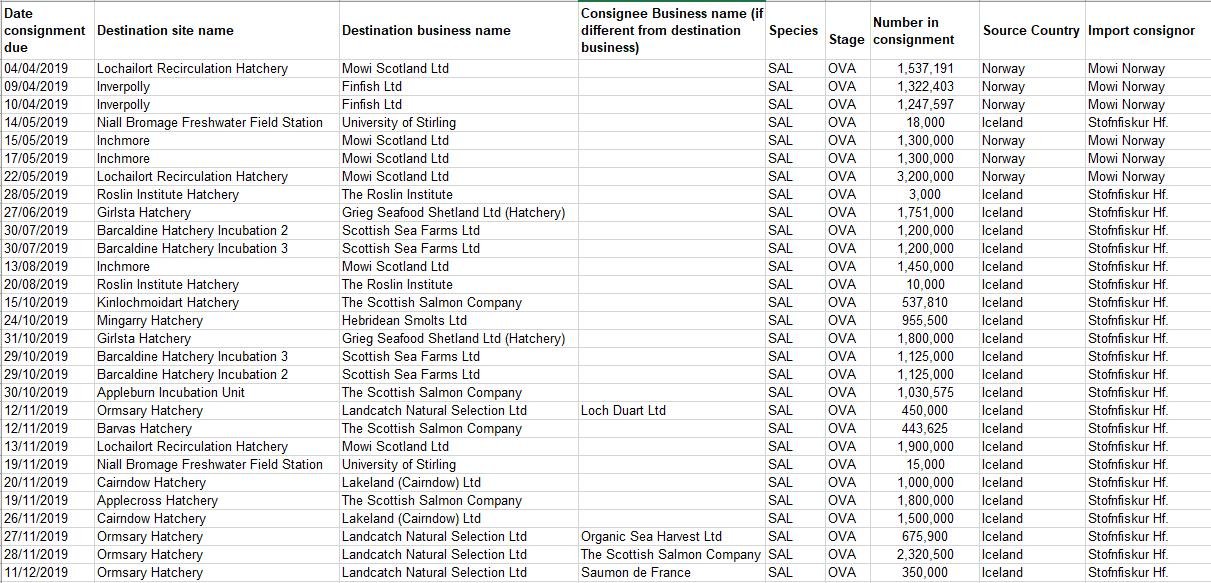Select the consignment number 2,320,500
Image resolution: width=1211 pixels, height=583 pixels.
[925, 555]
